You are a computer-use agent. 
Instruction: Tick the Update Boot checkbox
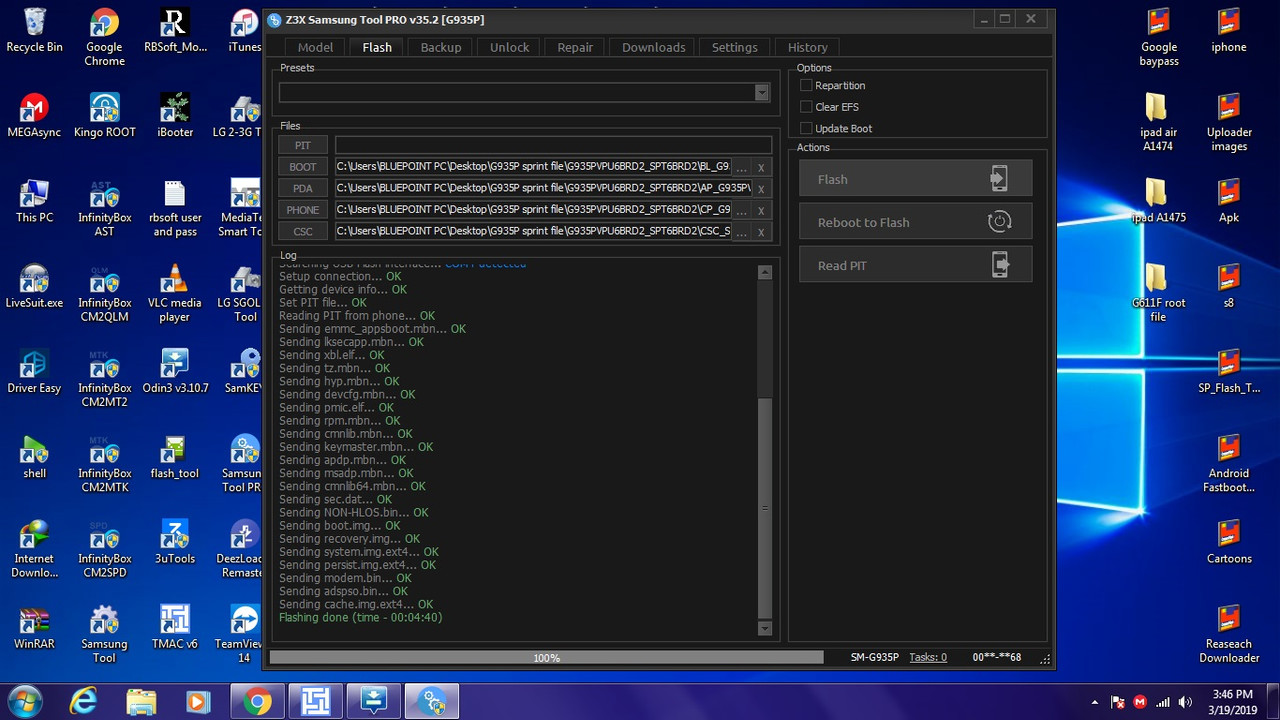click(x=806, y=128)
